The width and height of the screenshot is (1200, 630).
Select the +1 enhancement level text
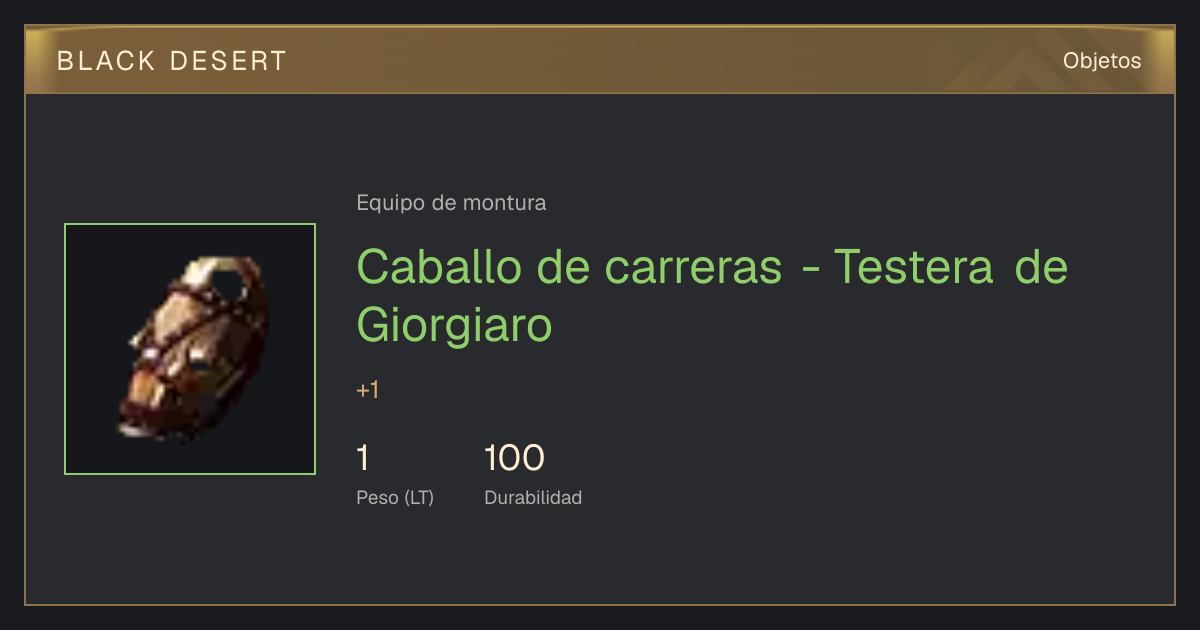pos(368,390)
